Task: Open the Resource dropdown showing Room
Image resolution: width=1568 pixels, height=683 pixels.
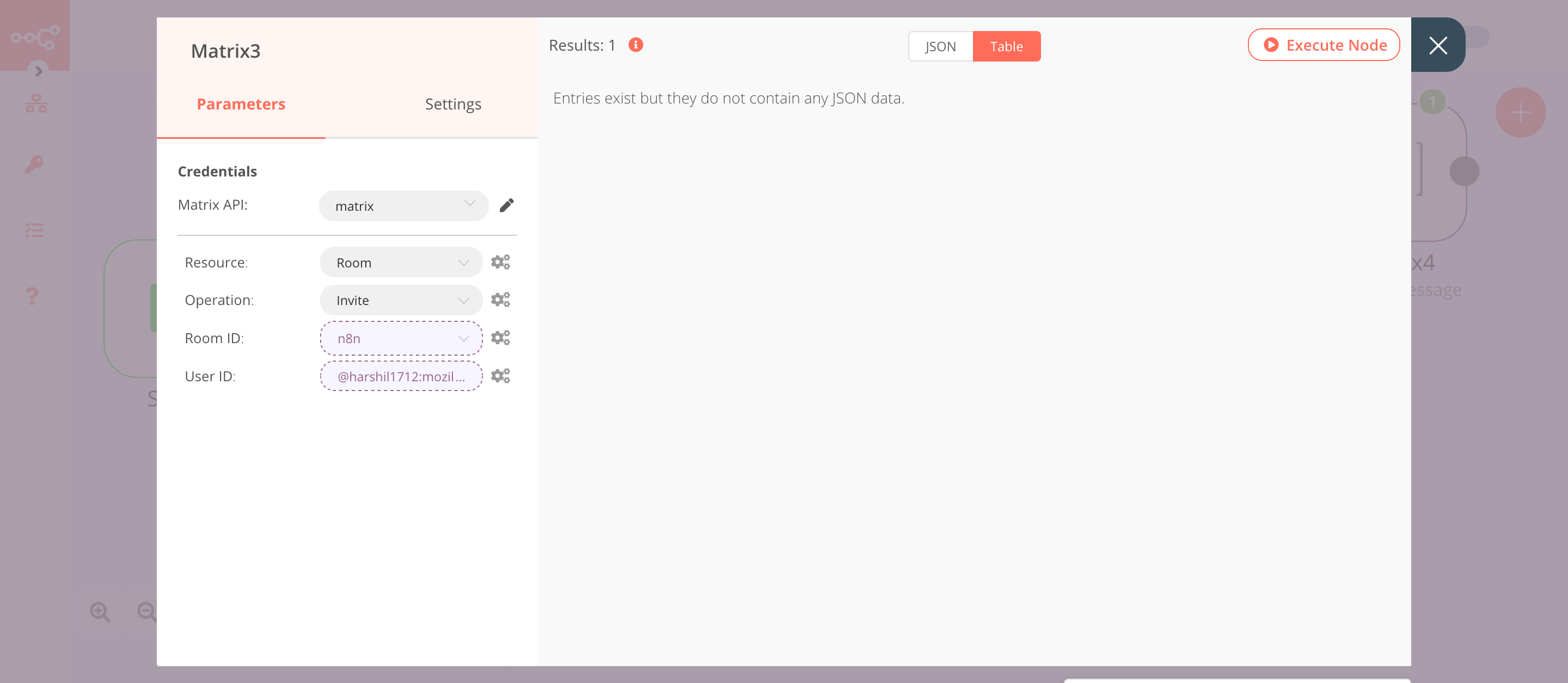Action: point(401,262)
